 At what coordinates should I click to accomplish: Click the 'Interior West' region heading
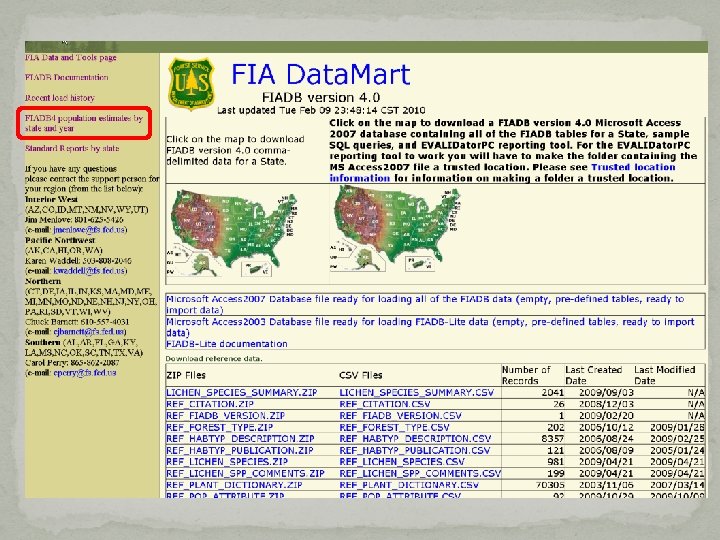tap(51, 199)
